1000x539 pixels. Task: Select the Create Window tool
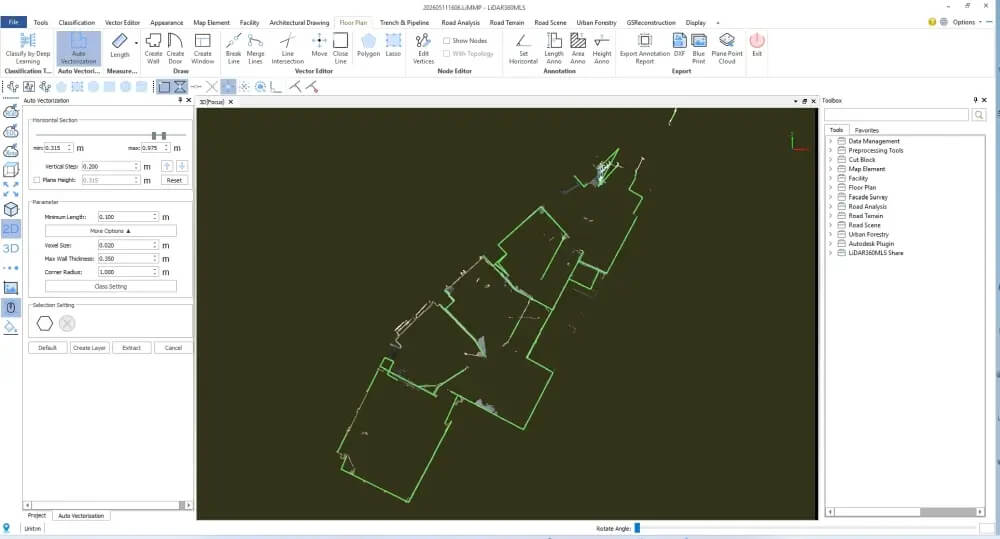[x=202, y=48]
